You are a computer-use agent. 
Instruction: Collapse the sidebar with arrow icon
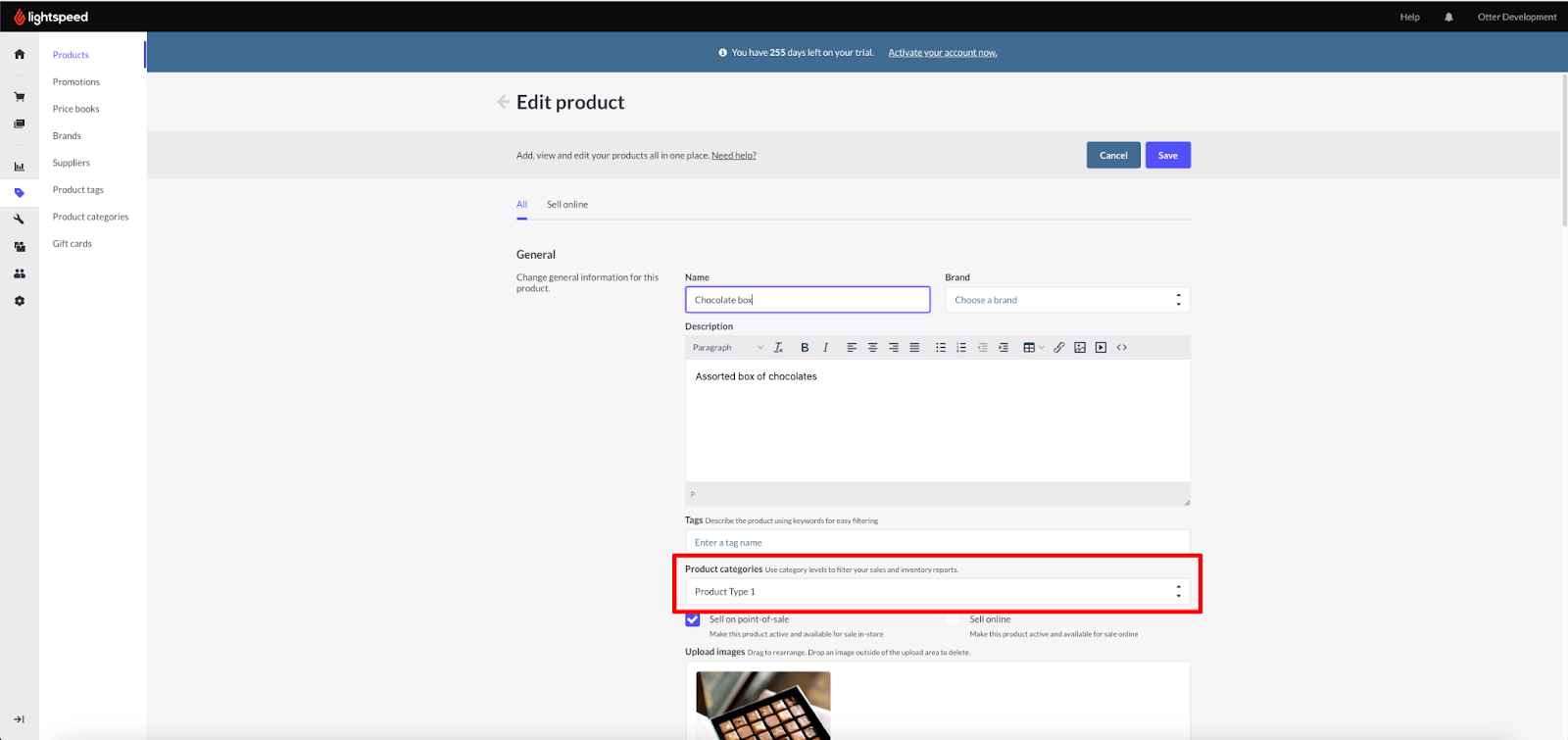pos(20,719)
